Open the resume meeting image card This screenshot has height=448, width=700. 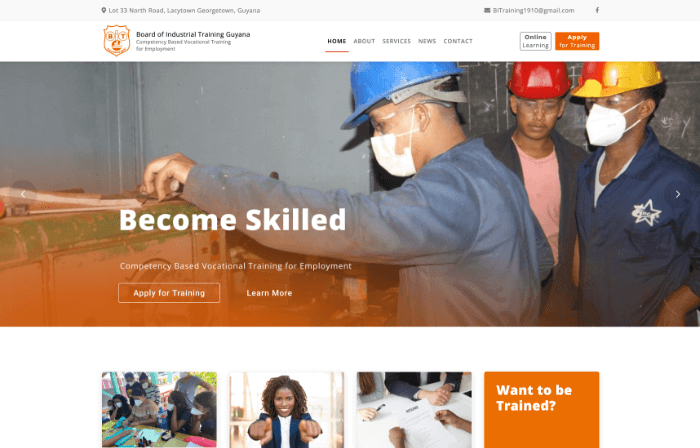pos(414,410)
